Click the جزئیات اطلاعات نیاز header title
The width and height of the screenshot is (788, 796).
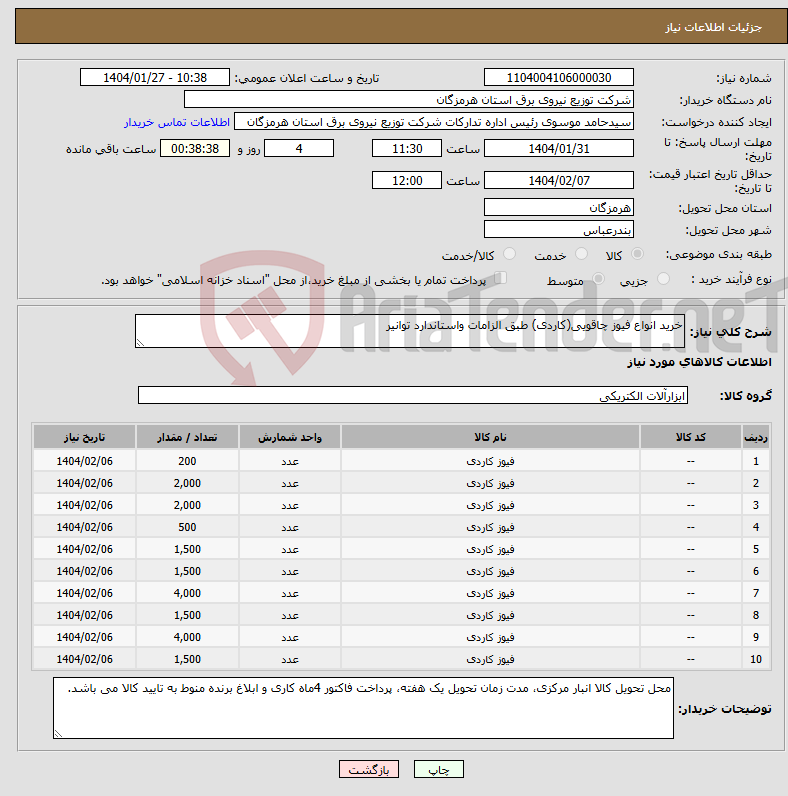click(x=713, y=27)
